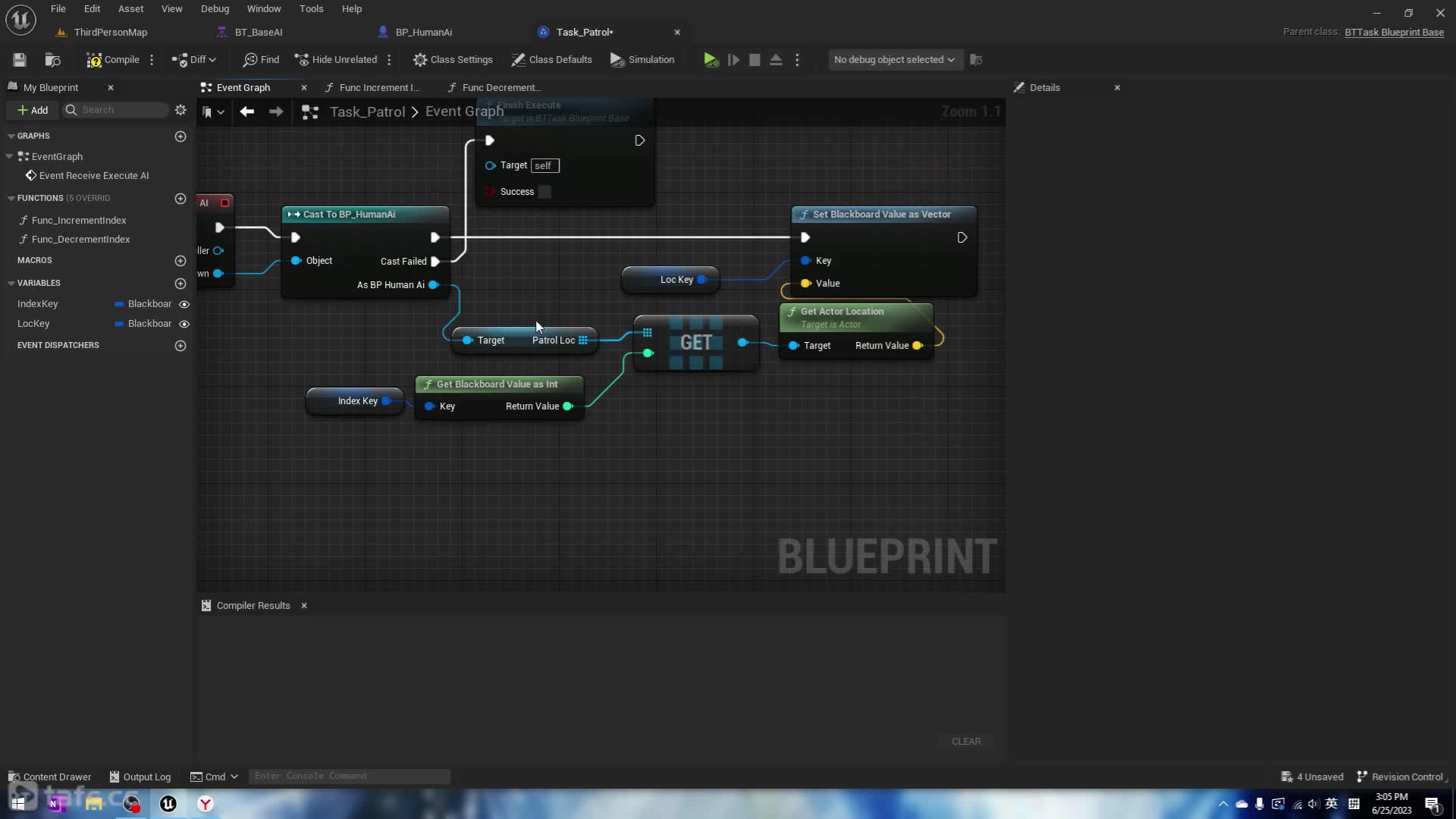
Task: Click the Content Drawer button
Action: (x=50, y=777)
